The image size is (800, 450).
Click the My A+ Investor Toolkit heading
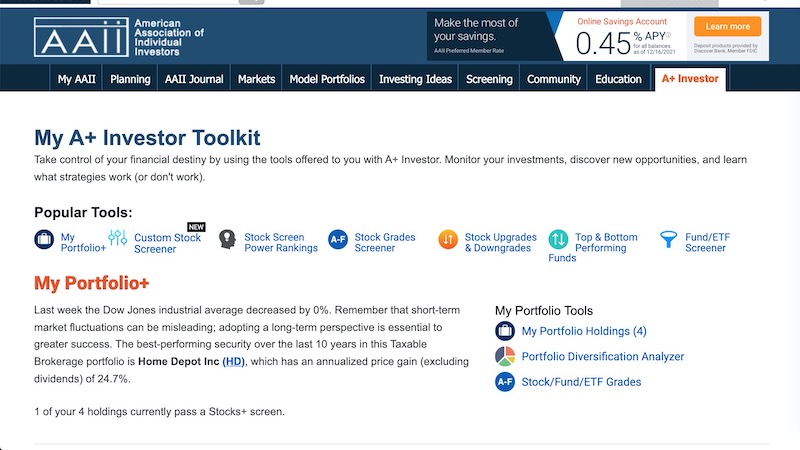pyautogui.click(x=147, y=138)
